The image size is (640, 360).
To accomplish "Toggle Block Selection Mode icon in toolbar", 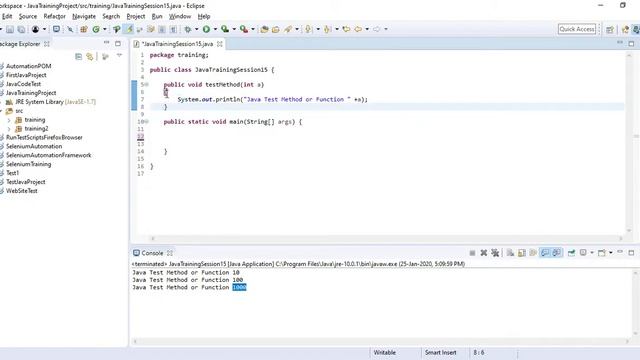I will (x=162, y=29).
